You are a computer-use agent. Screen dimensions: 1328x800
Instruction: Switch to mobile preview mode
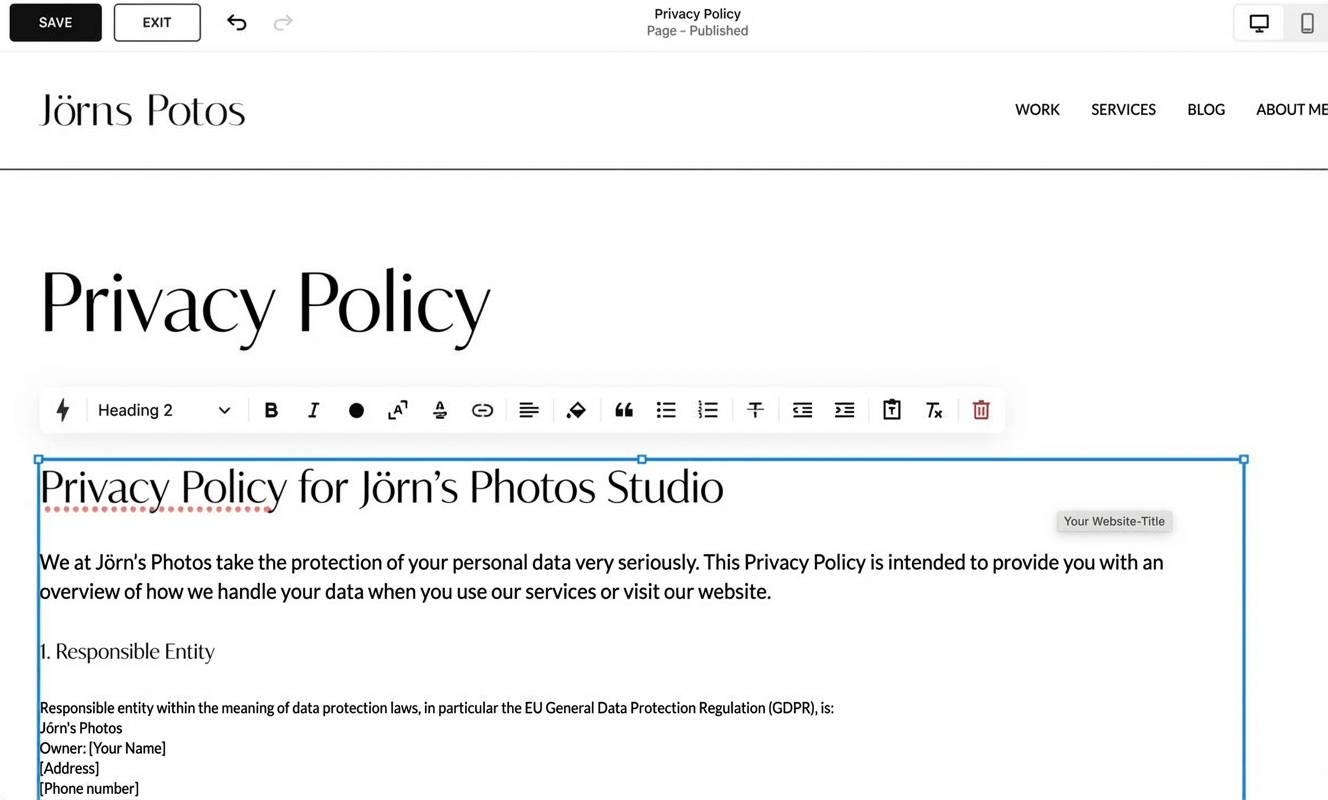(1307, 22)
